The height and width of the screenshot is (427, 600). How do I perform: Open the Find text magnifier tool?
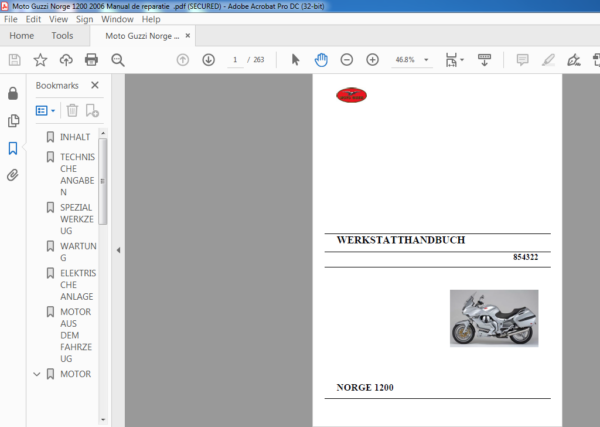(117, 60)
